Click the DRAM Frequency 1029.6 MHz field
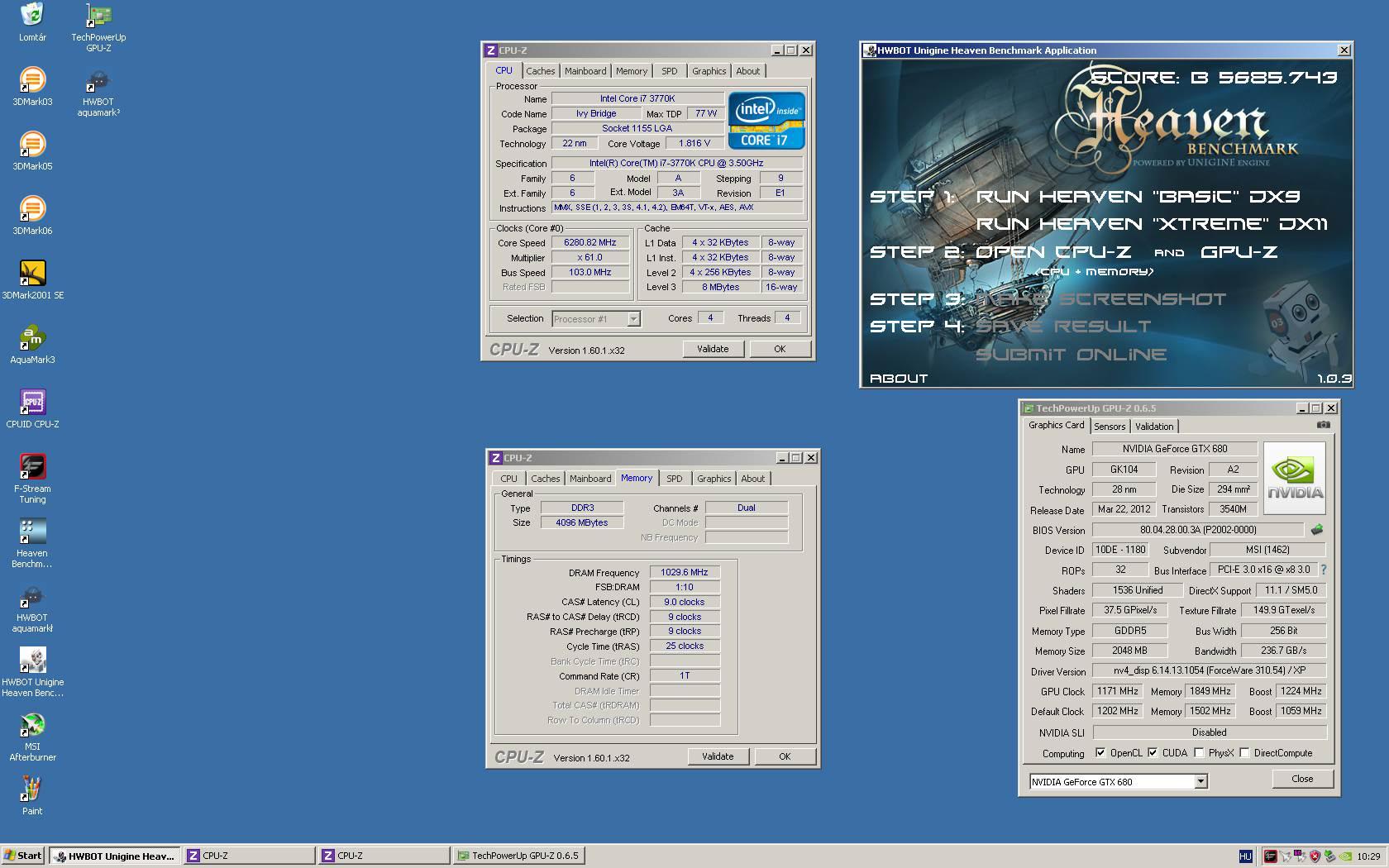Screen dimensions: 1389x868 click(x=685, y=572)
